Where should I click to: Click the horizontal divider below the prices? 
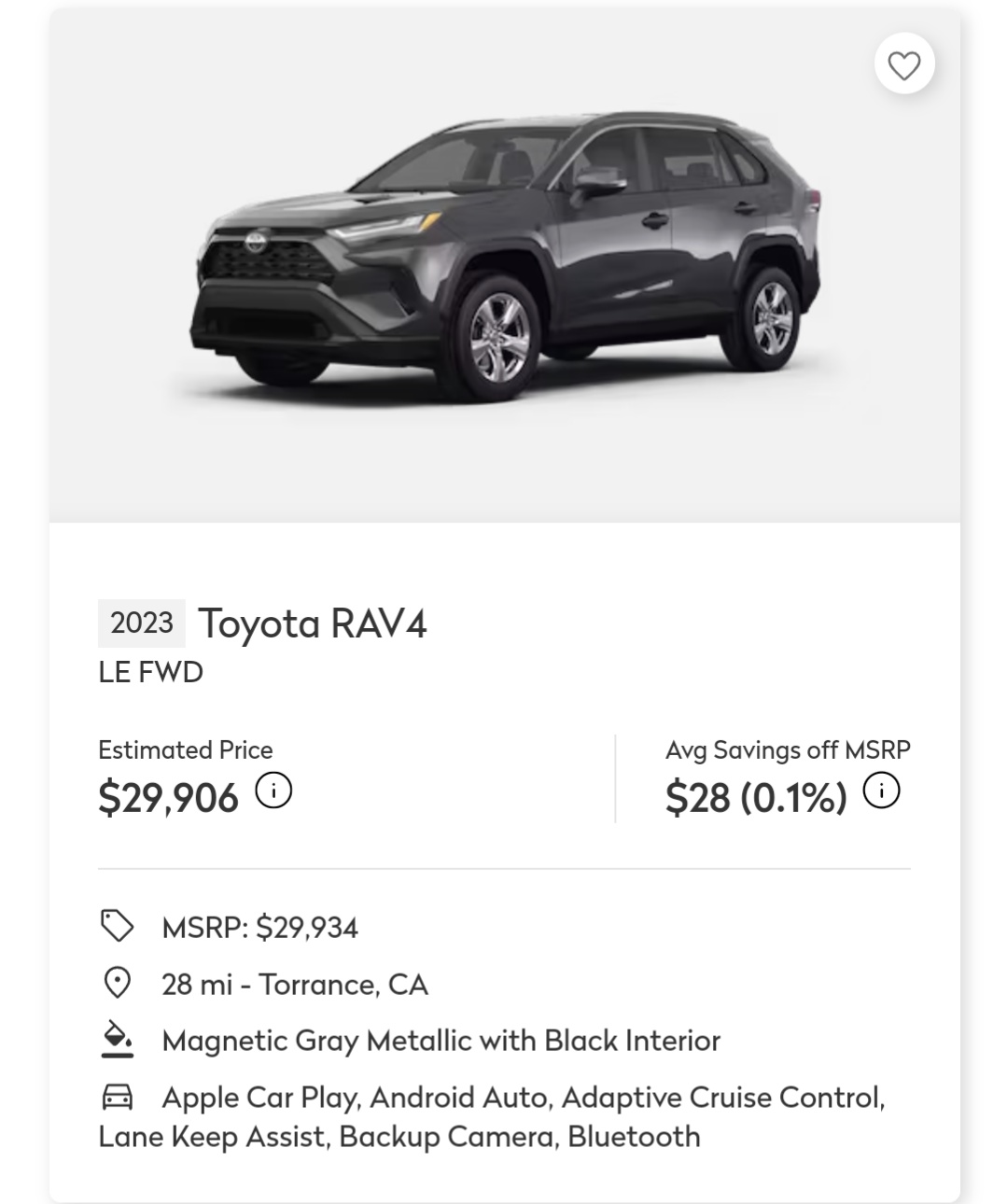click(504, 869)
